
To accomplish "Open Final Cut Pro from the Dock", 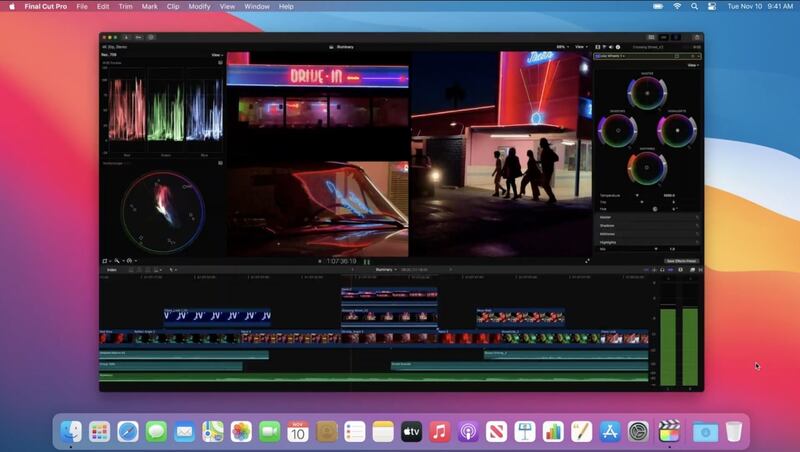I will tap(670, 431).
